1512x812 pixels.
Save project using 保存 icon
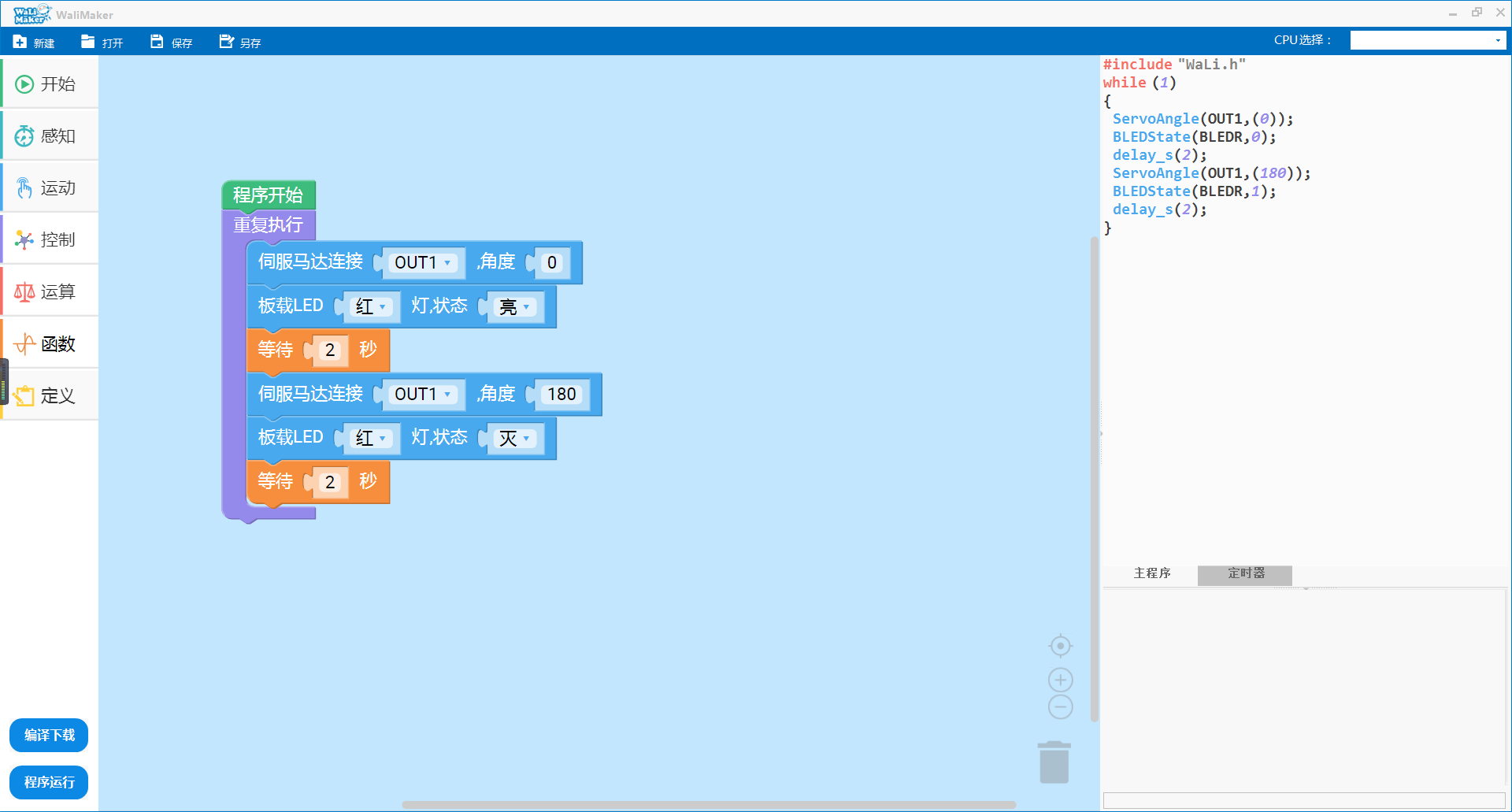[157, 42]
